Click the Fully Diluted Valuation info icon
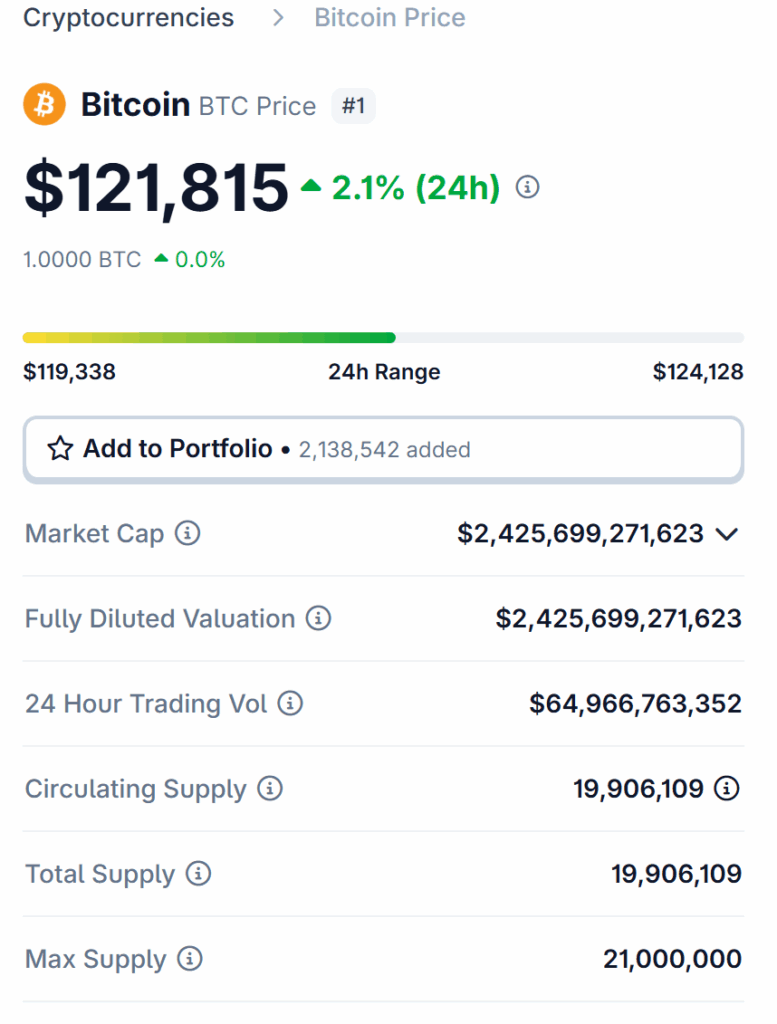This screenshot has height=1024, width=777. 318,619
